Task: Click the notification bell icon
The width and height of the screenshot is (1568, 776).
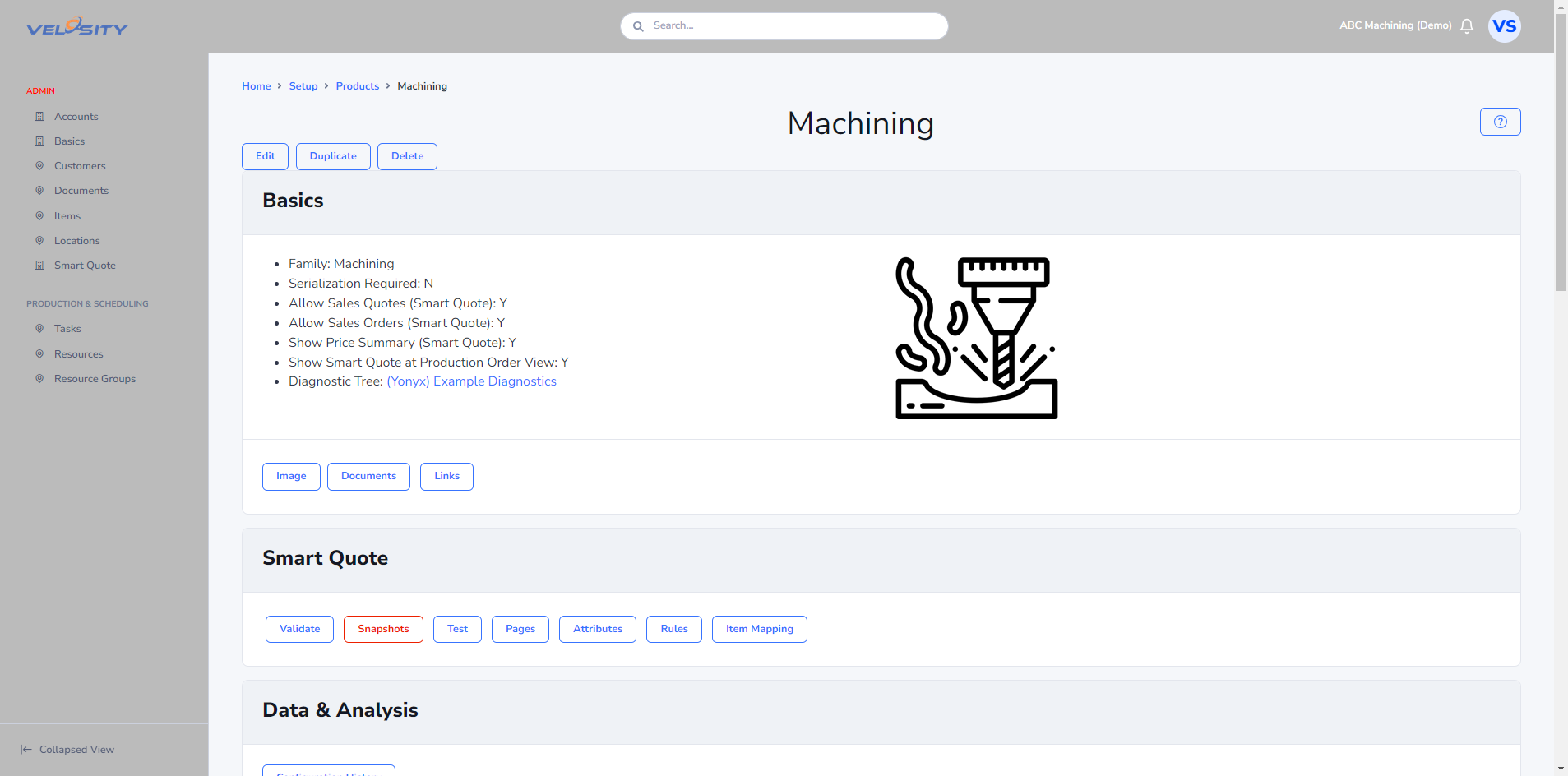Action: (x=1467, y=26)
